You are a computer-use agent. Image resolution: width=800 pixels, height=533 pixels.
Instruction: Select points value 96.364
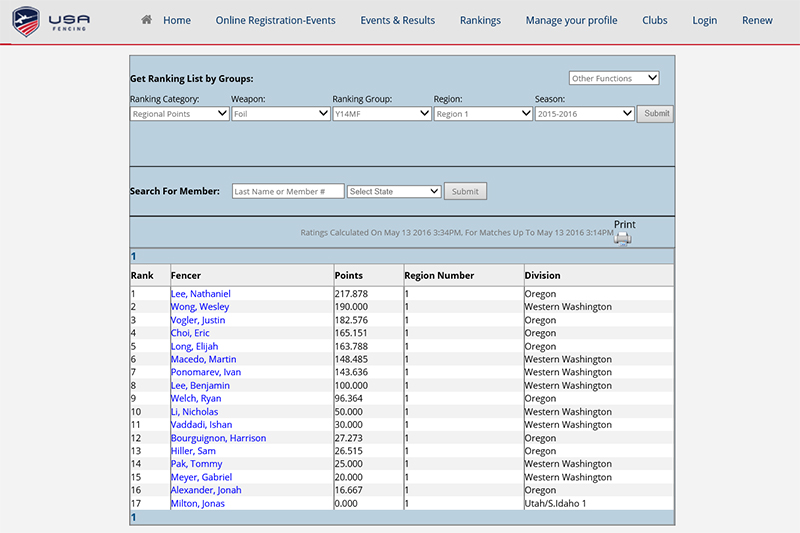tap(349, 398)
